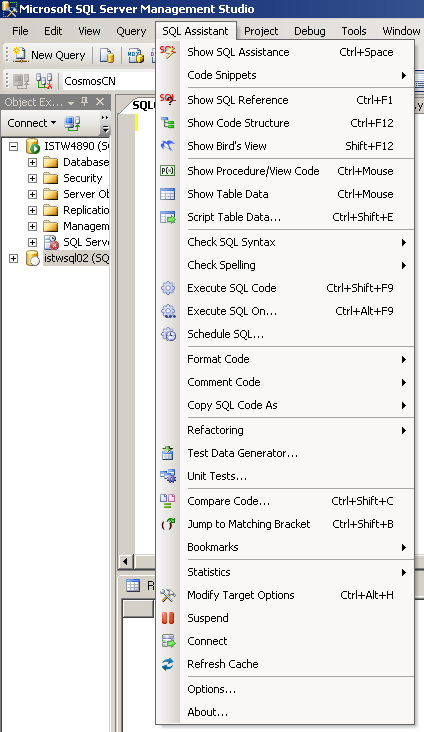Viewport: 424px width, 732px height.
Task: Open Object Explorer window position dropdown arrow
Action: click(71, 102)
